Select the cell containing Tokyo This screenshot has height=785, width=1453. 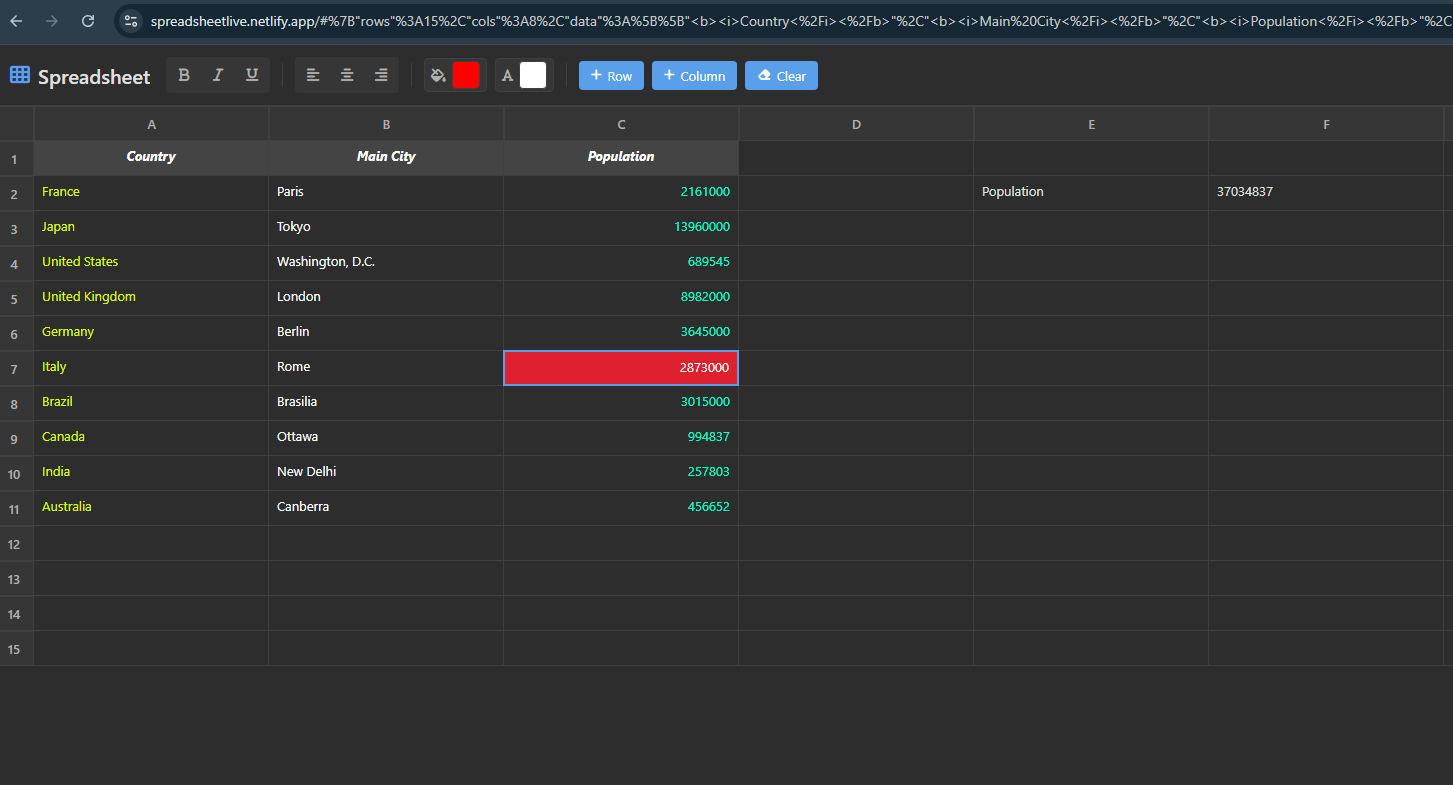tap(386, 227)
